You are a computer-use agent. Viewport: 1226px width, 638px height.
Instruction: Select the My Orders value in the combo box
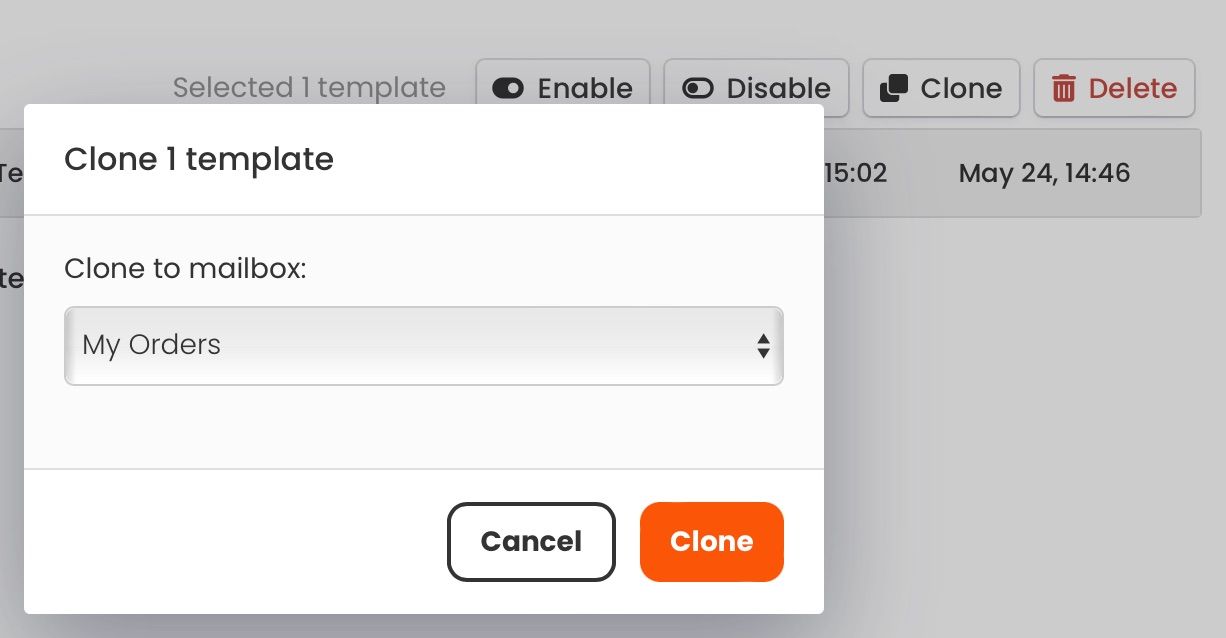coord(152,345)
